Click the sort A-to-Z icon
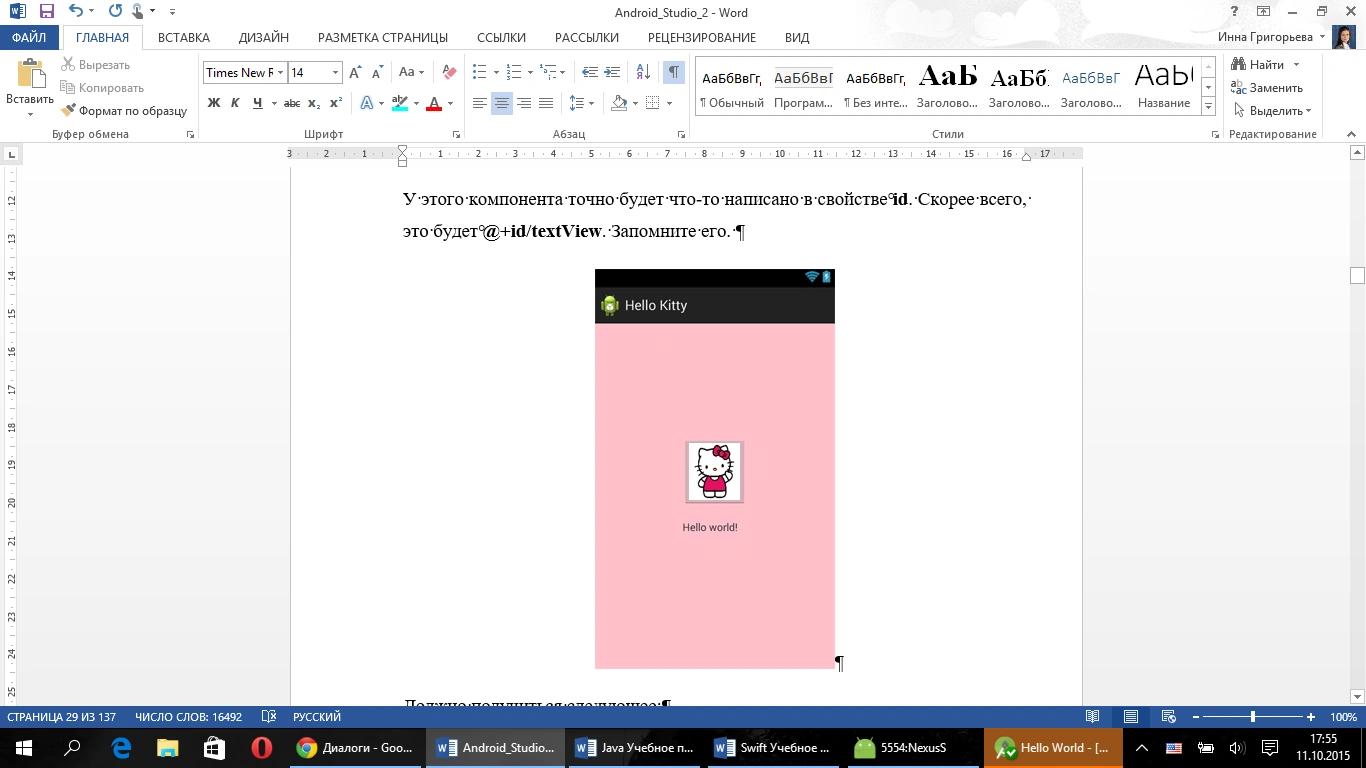 [643, 72]
